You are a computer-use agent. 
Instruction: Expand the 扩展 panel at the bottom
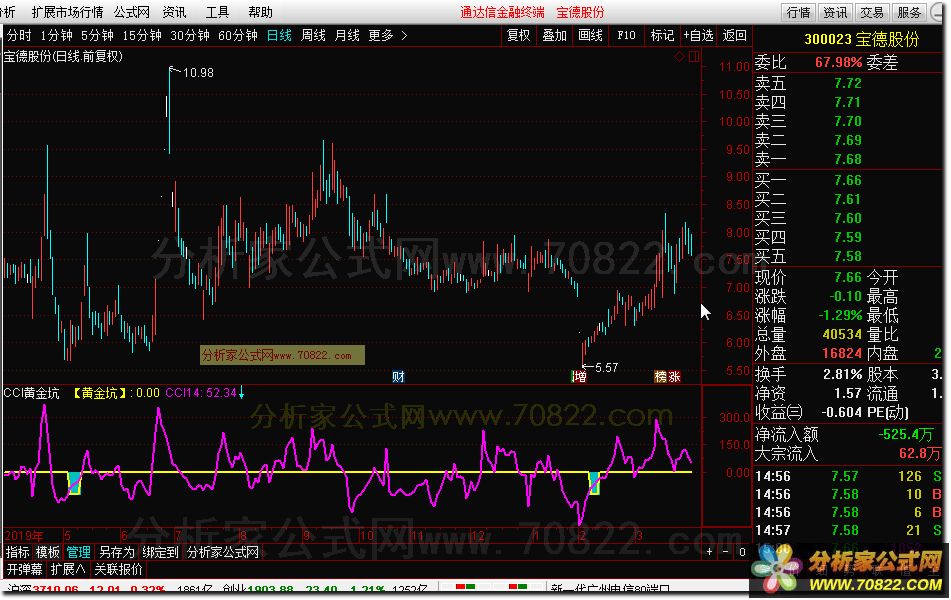pos(68,569)
